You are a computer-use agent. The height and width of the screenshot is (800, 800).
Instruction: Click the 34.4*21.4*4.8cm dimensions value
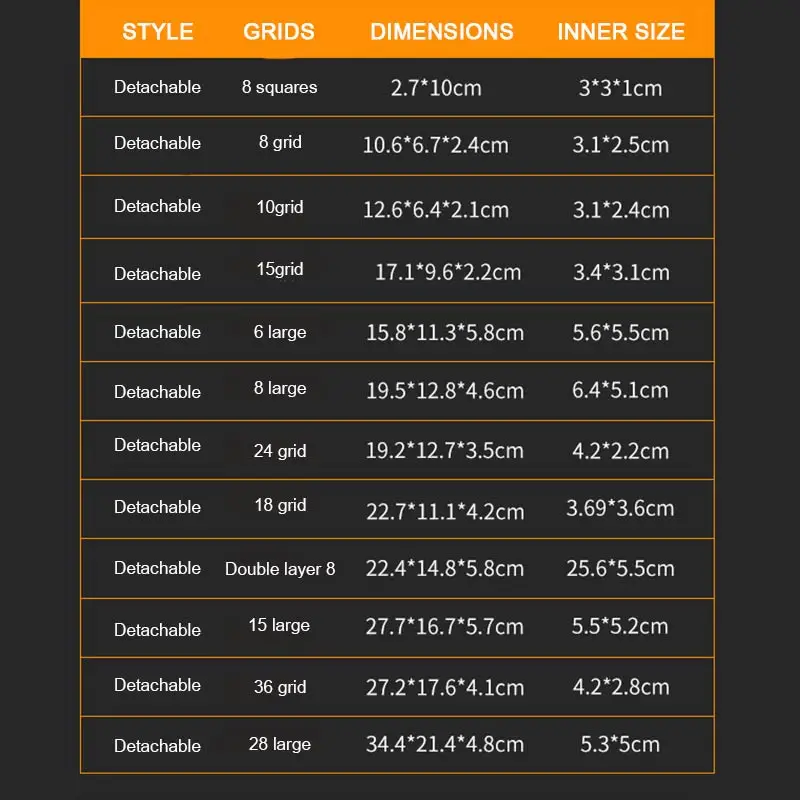[445, 745]
